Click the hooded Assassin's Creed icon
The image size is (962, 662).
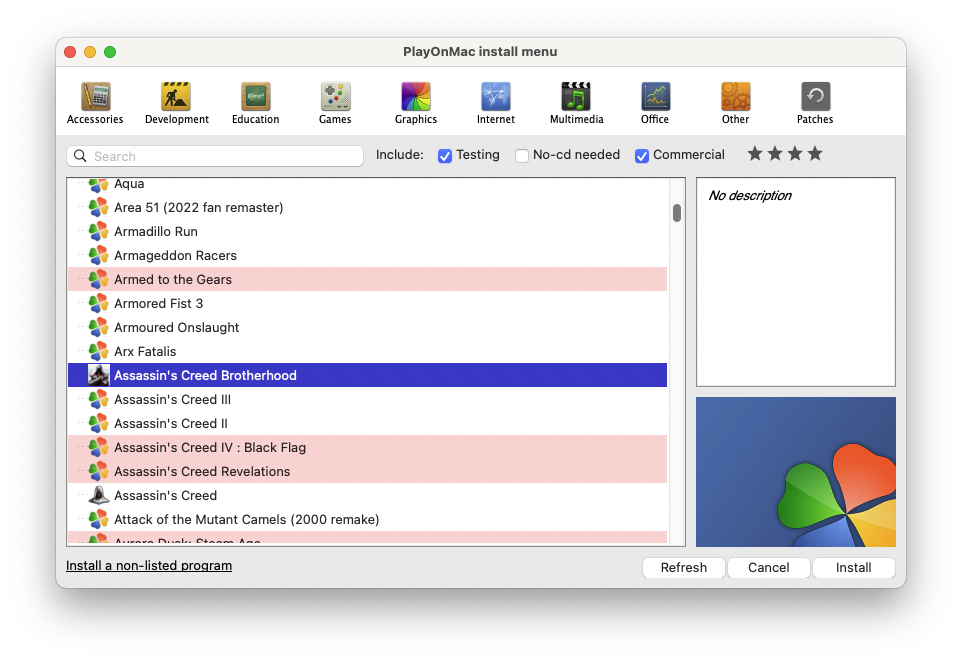(x=99, y=495)
